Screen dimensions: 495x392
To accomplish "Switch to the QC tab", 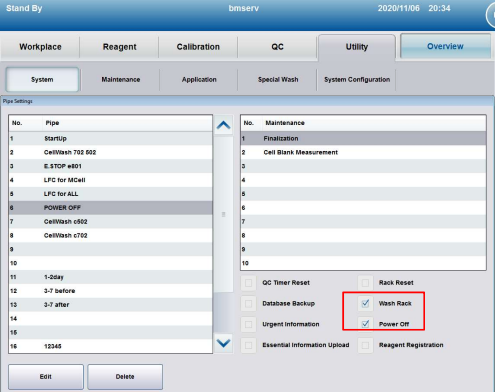I will click(277, 47).
